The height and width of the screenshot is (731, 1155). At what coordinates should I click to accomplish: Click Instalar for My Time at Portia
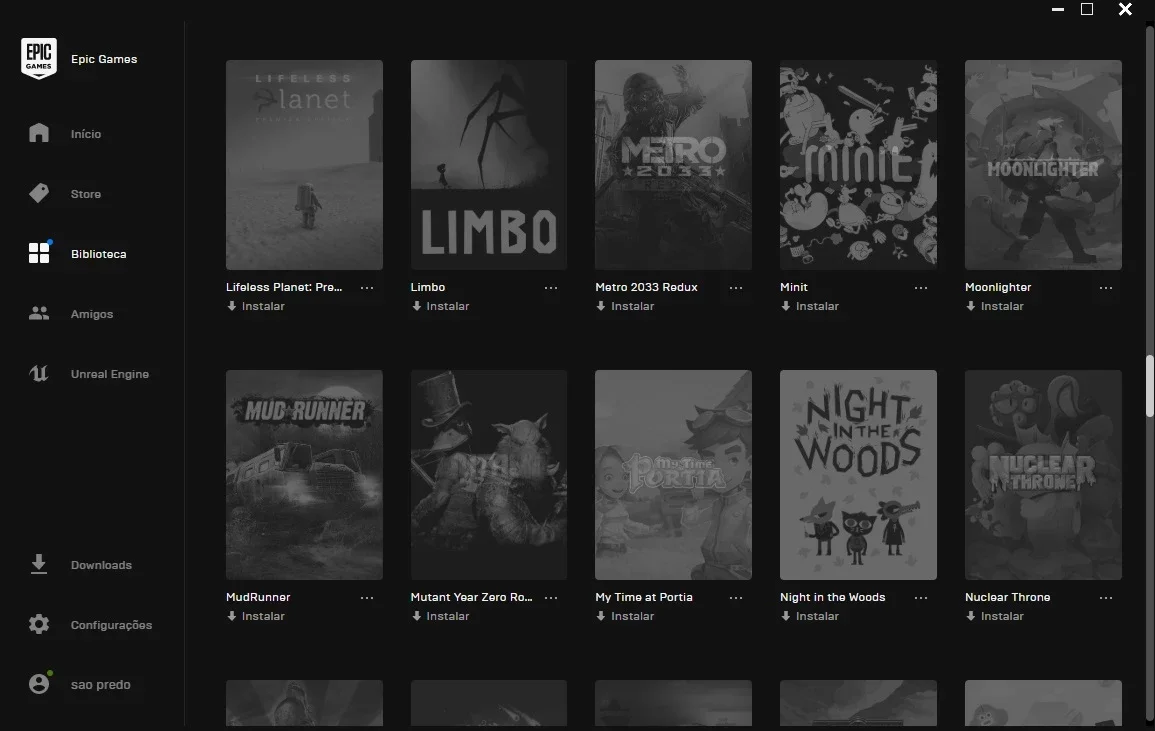[x=632, y=616]
